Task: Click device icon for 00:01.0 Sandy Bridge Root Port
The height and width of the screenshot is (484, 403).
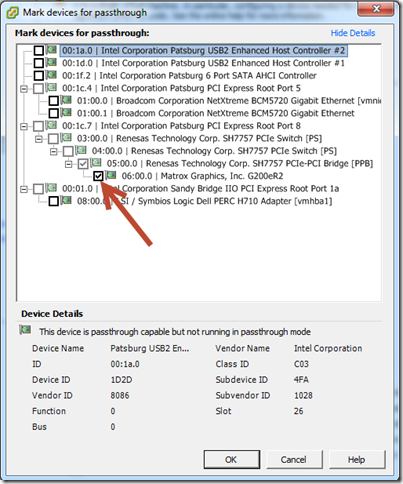Action: point(51,188)
